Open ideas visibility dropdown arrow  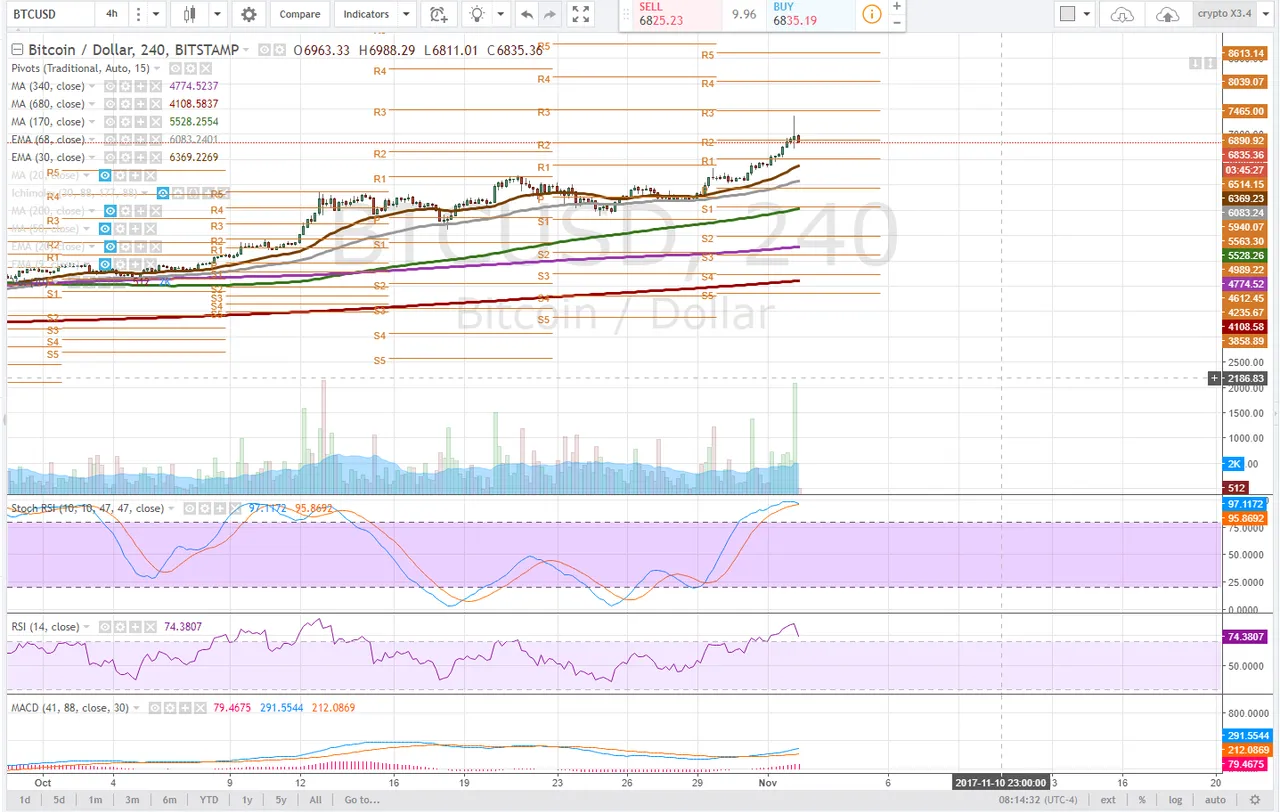[501, 14]
